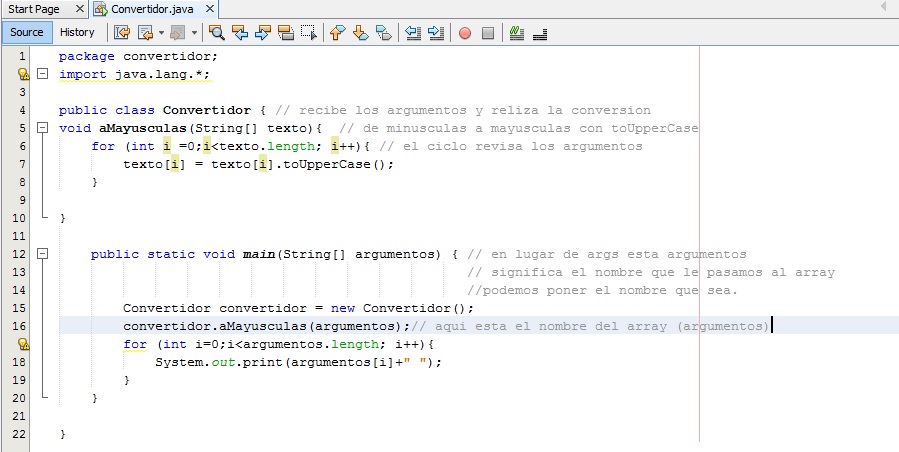Click the Last Edit navigation icon
This screenshot has width=899, height=452.
click(x=122, y=32)
